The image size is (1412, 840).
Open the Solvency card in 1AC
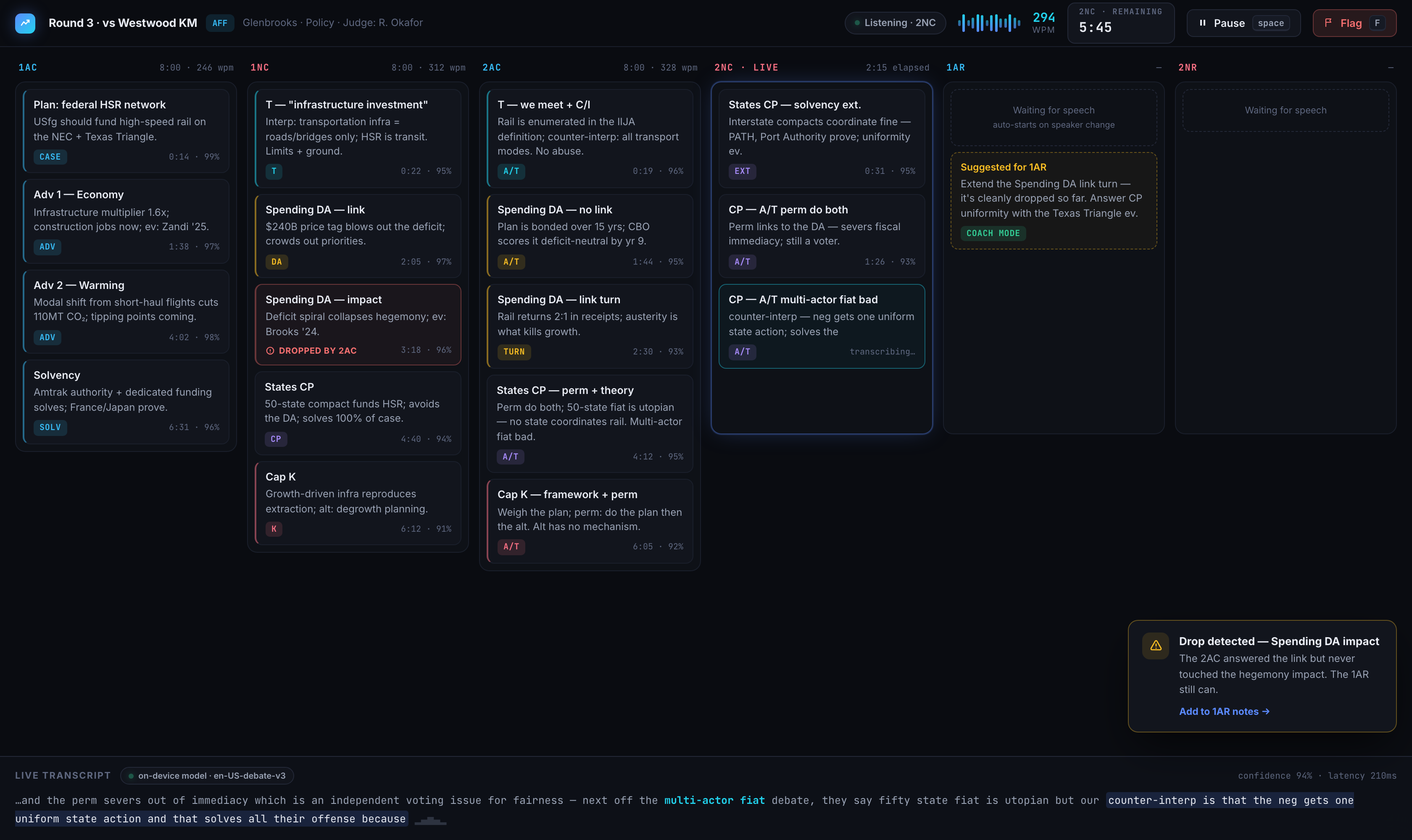pyautogui.click(x=126, y=402)
